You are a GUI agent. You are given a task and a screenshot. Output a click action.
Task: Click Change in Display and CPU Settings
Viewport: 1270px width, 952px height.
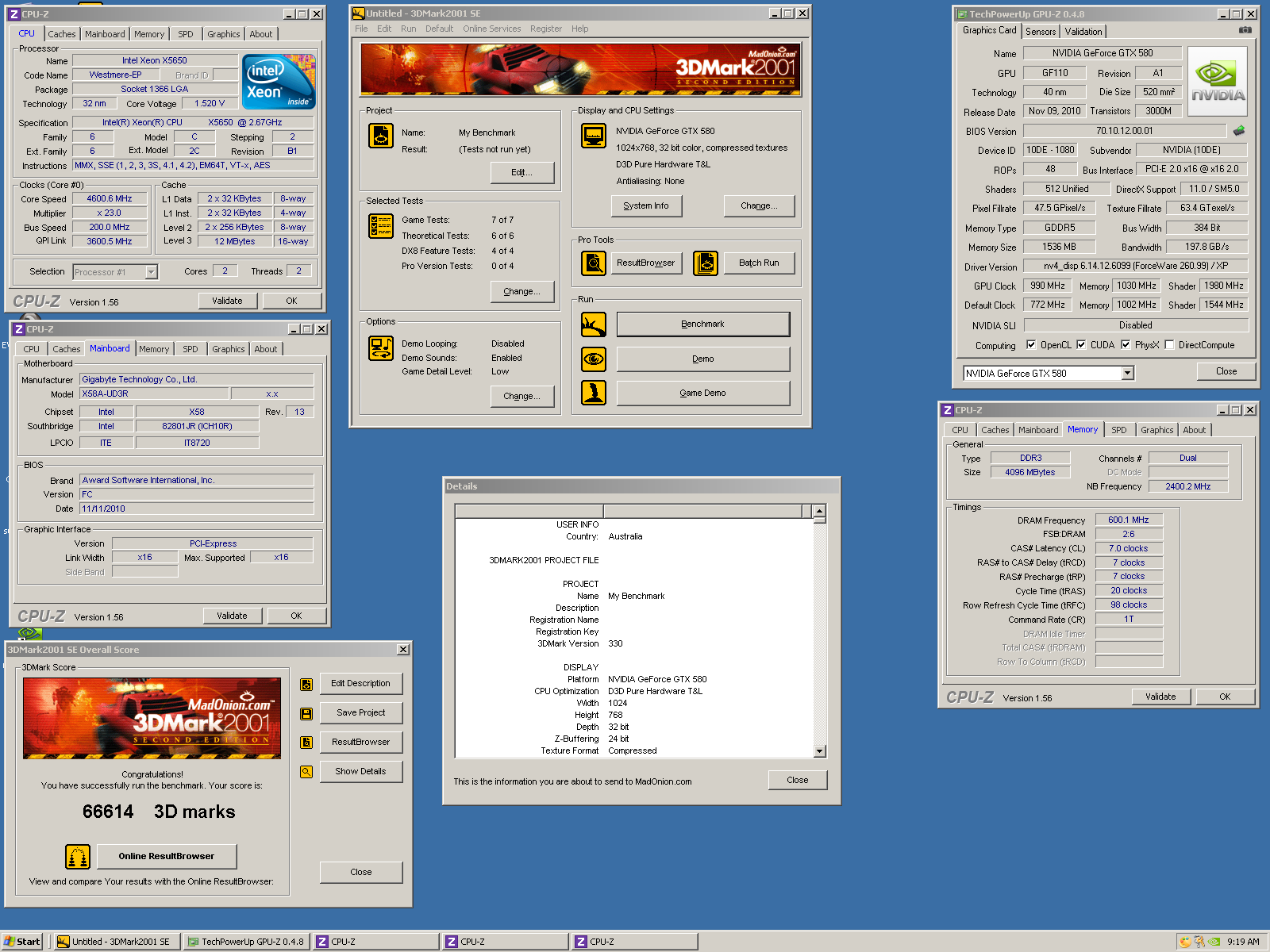click(759, 205)
